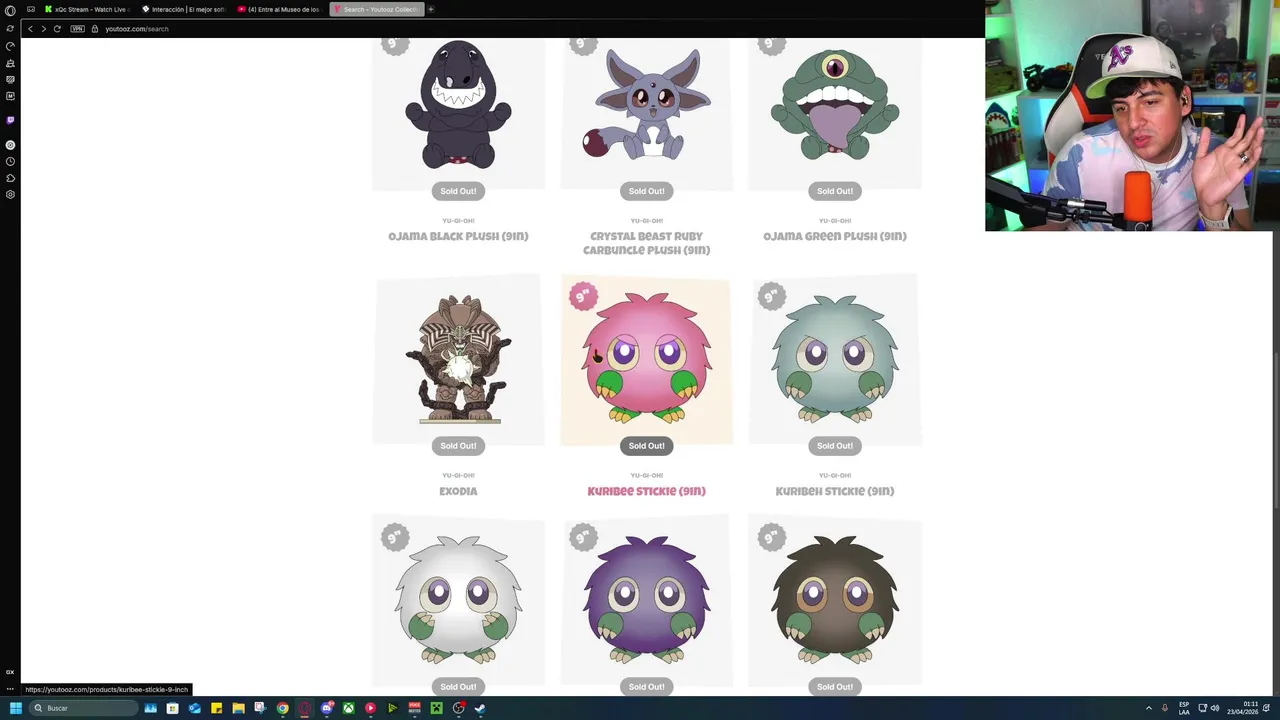Screen dimensions: 1280x720
Task: Open Outlook from taskbar
Action: tap(194, 708)
